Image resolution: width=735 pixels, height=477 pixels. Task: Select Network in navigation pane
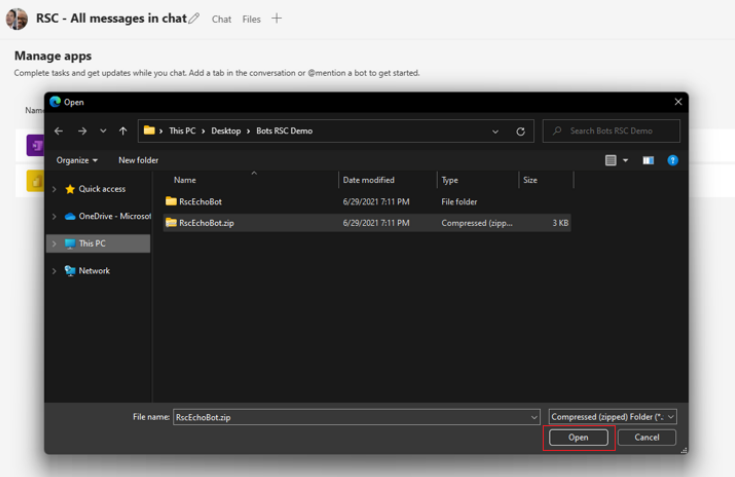pyautogui.click(x=94, y=271)
